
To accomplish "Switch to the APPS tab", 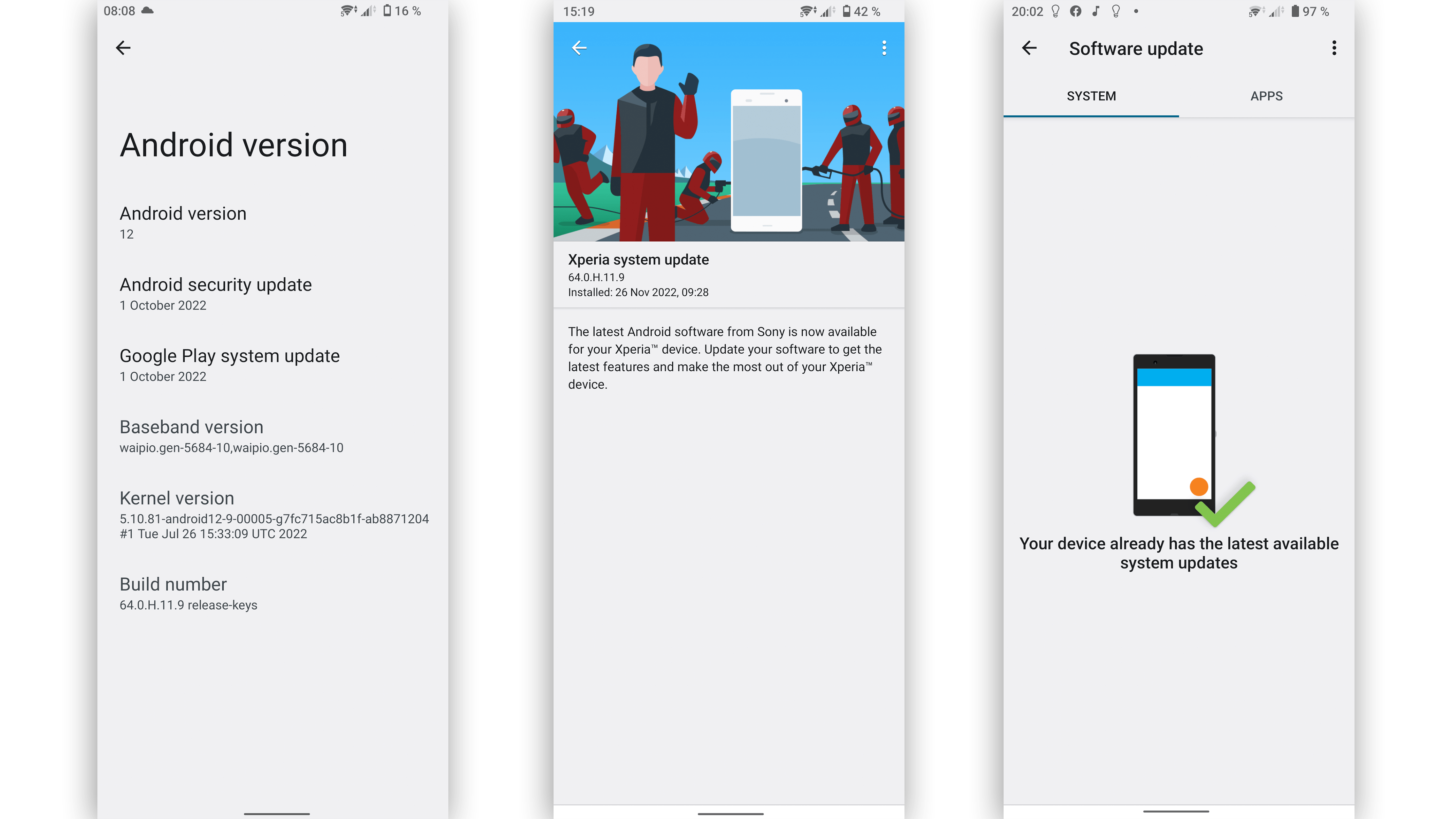I will [1266, 96].
